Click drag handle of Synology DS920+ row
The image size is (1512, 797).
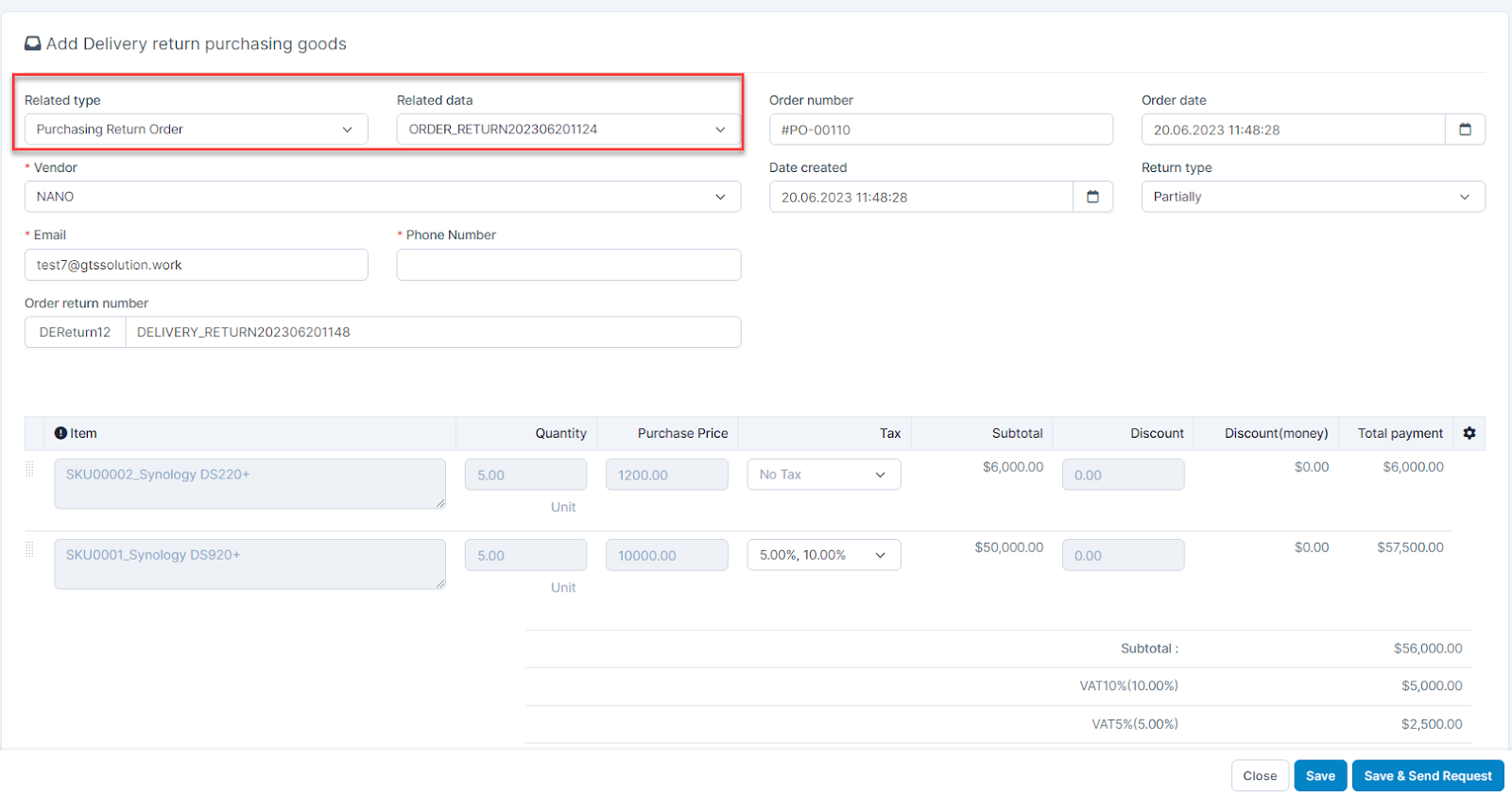tap(29, 549)
